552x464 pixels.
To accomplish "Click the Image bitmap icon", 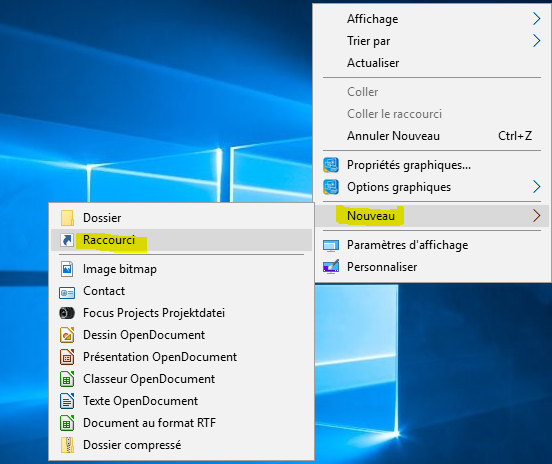I will [67, 269].
